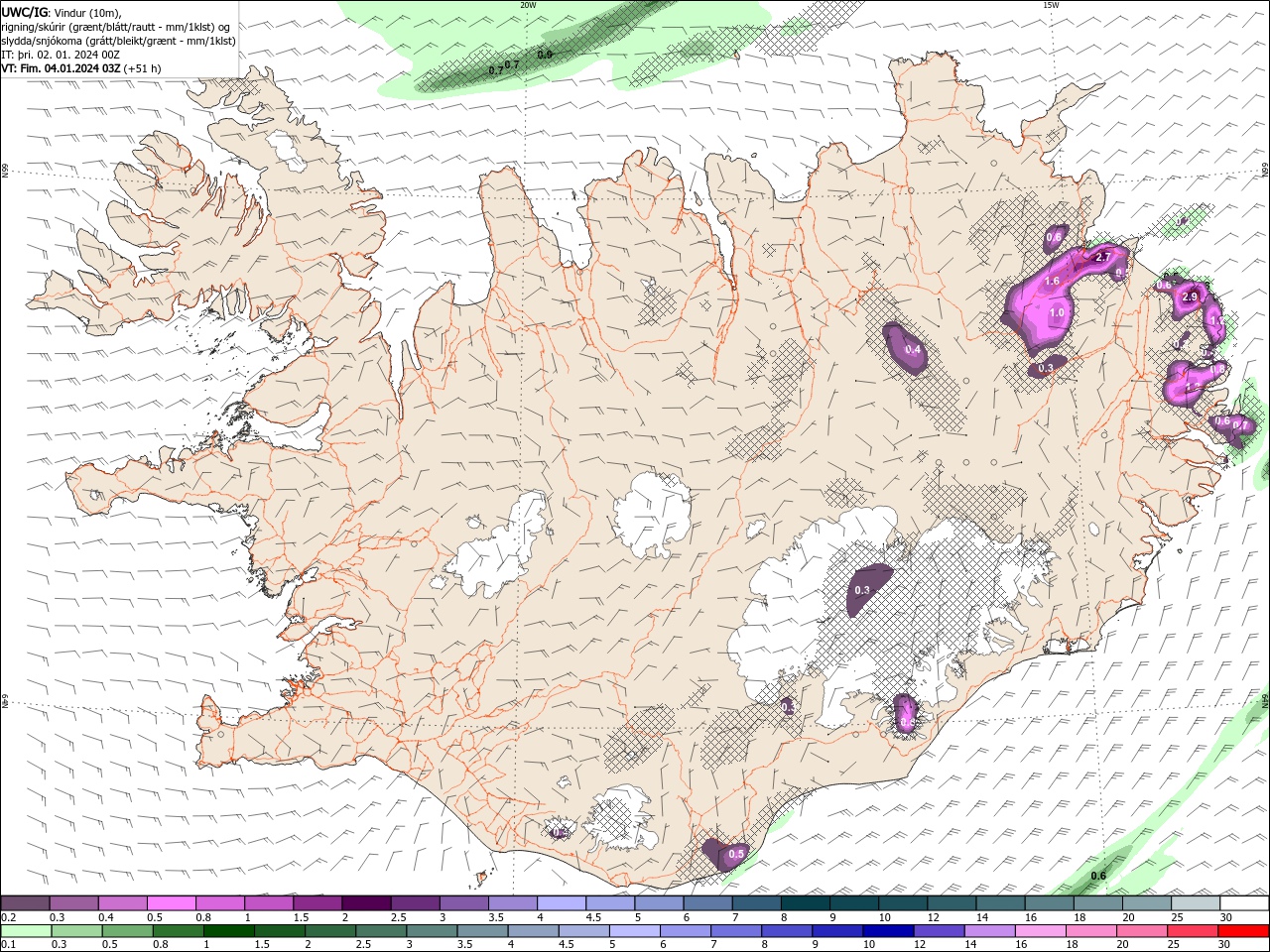
Task: Select the pale green 0.1 rain legend swatch
Action: tap(26, 931)
